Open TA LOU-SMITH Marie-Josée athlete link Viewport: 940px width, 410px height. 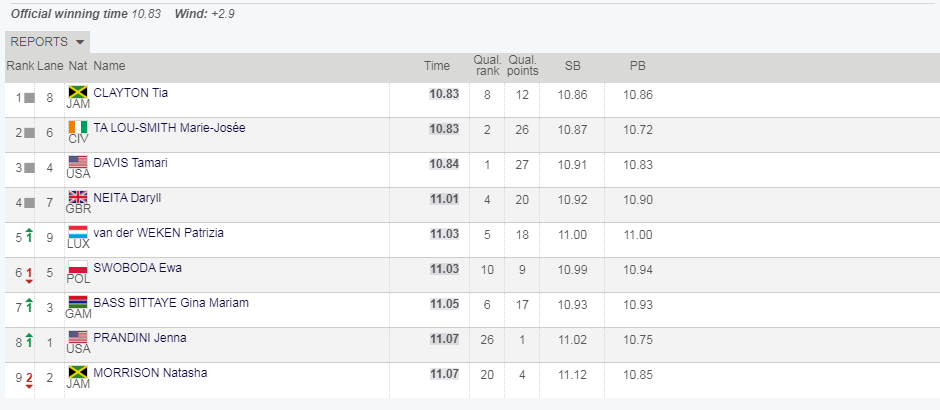pyautogui.click(x=169, y=128)
